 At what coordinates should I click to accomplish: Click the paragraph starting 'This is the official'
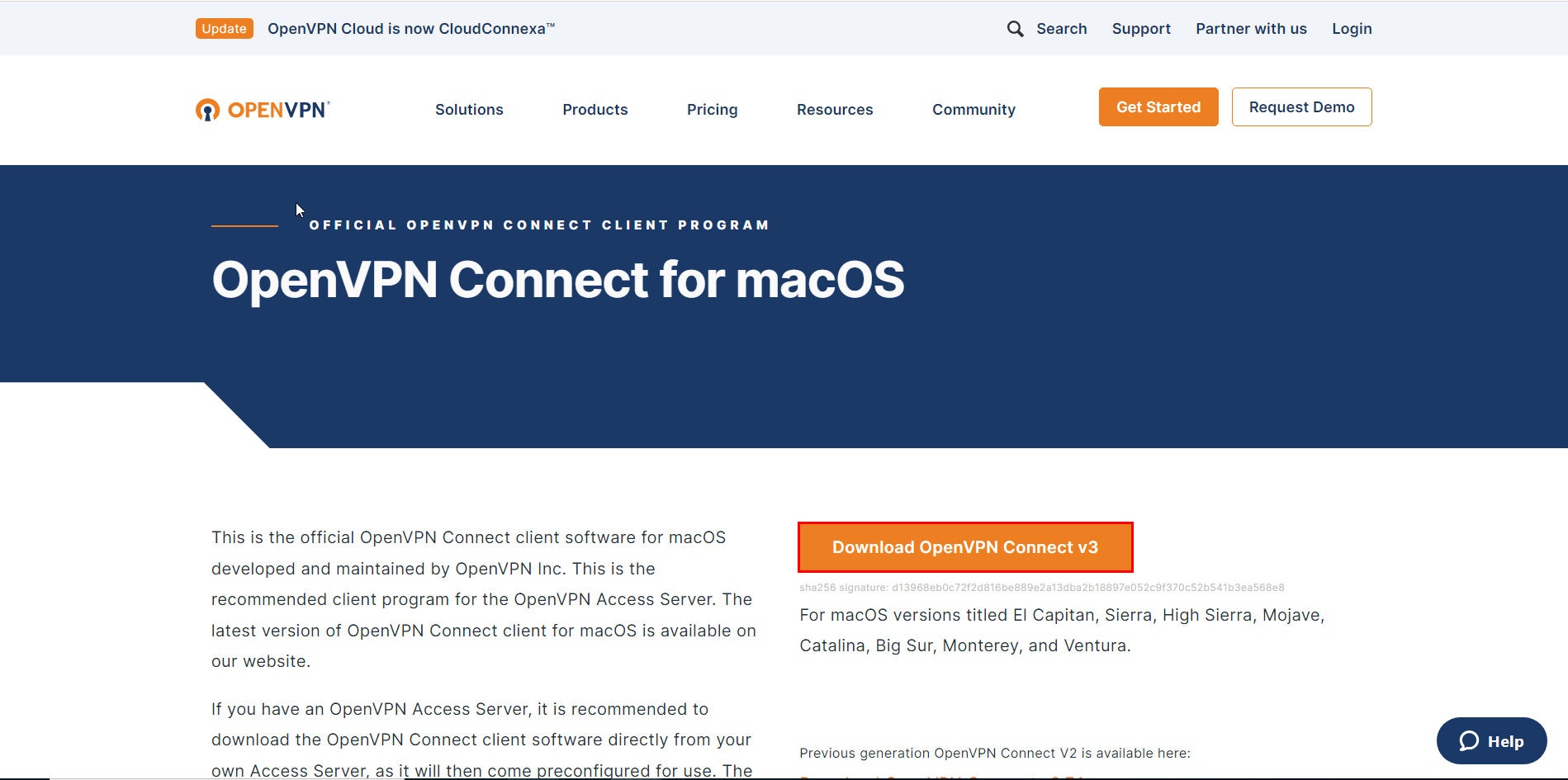pyautogui.click(x=484, y=599)
